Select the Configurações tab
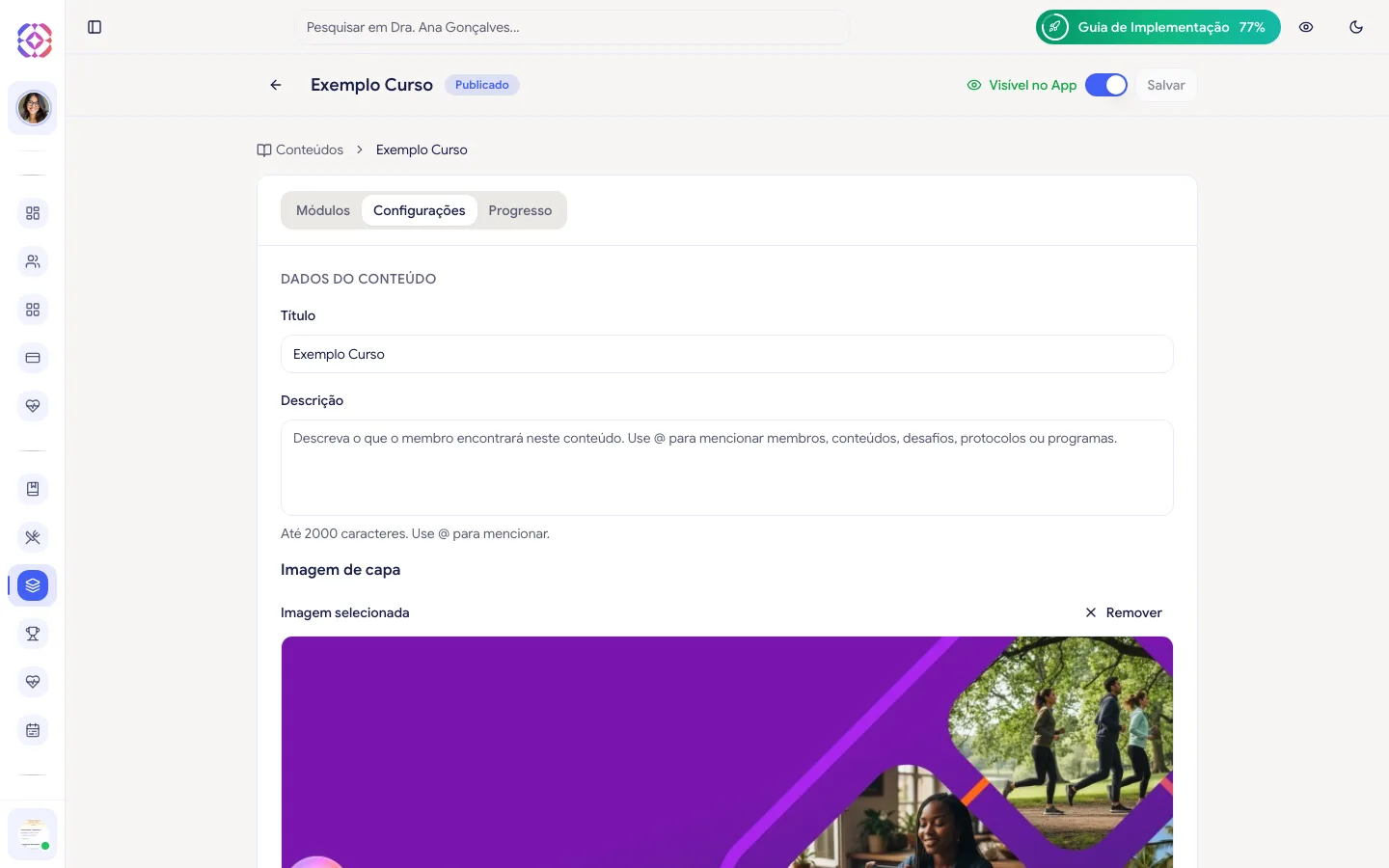 (420, 210)
